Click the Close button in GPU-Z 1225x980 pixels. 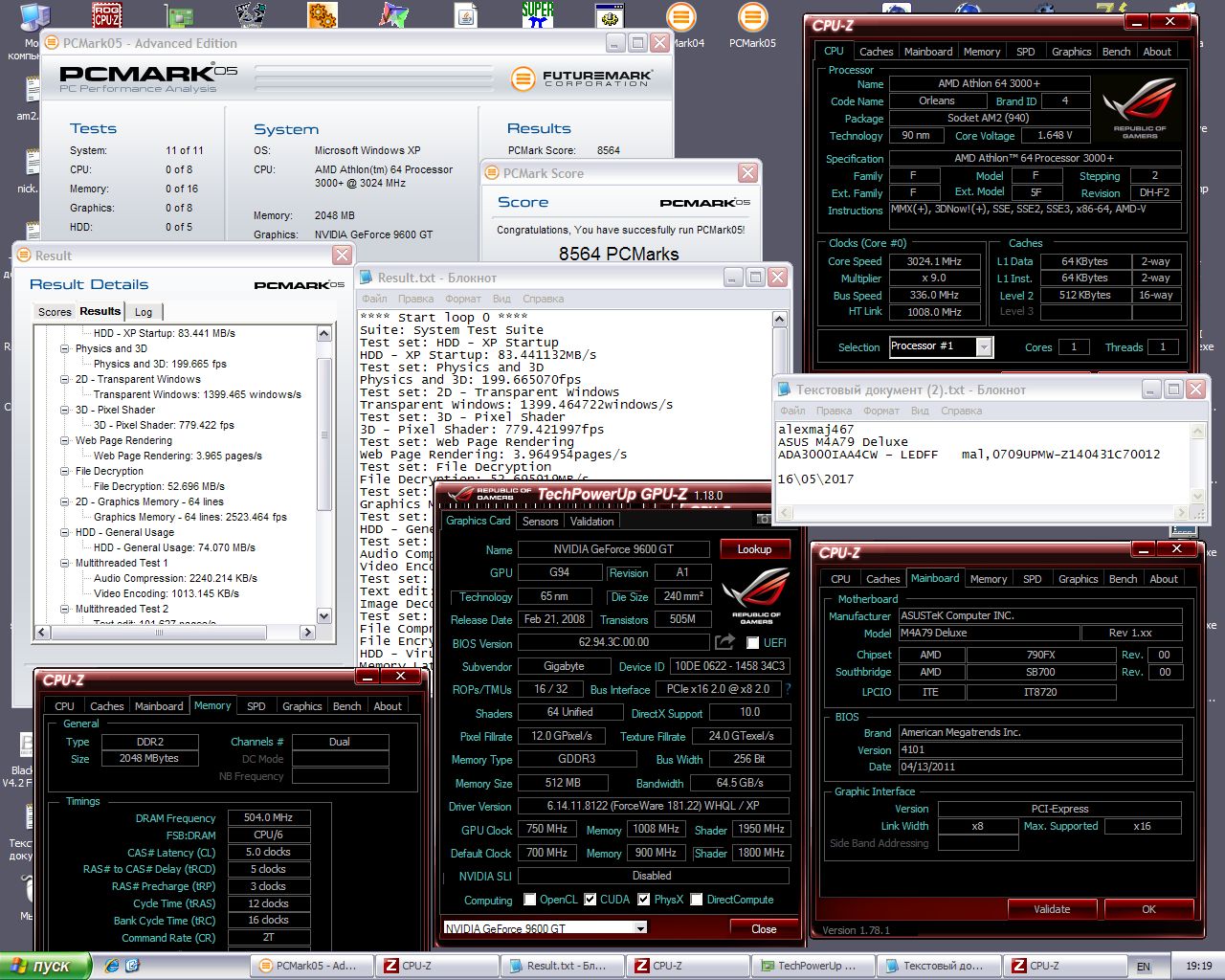[764, 928]
